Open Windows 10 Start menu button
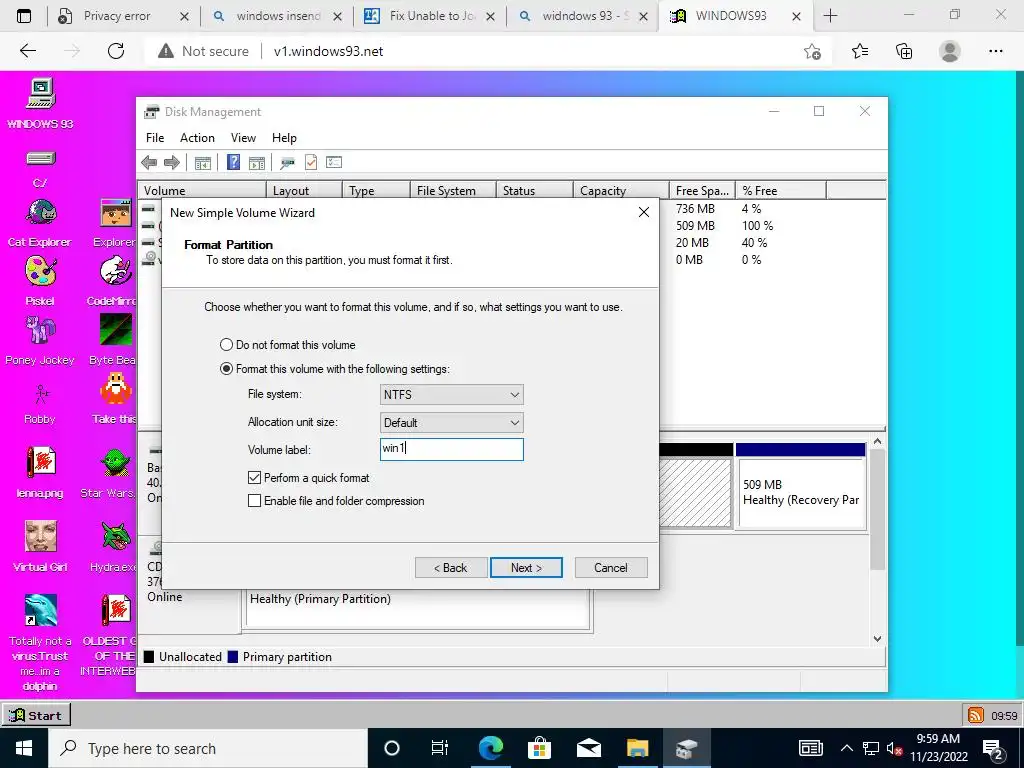The image size is (1024, 768). (24, 748)
